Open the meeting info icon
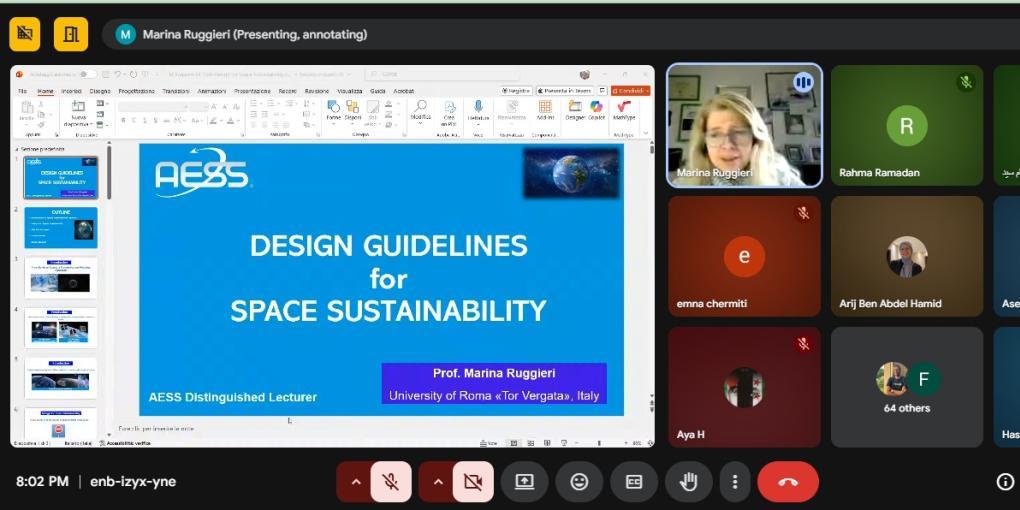Screen dimensions: 1020x510 tap(1005, 481)
